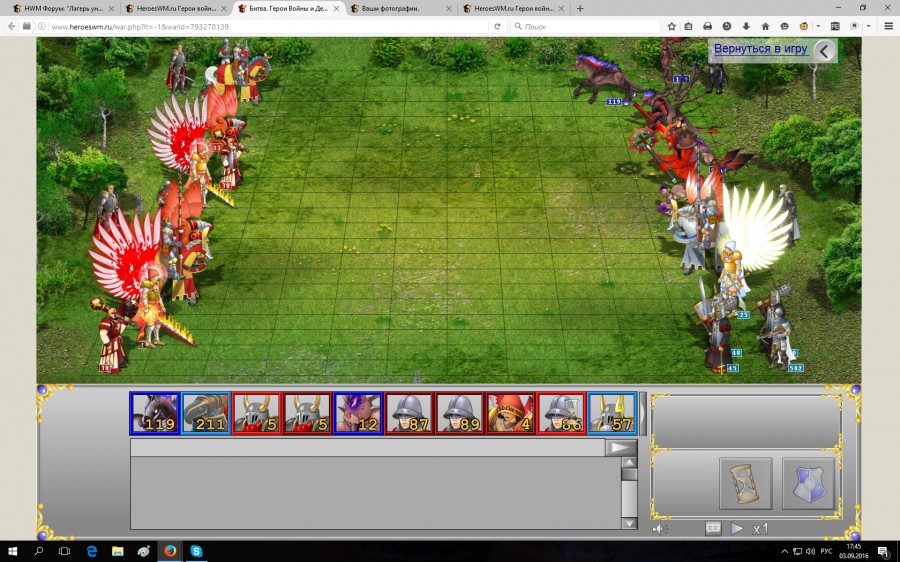Click the table-like sidebar toolbar icon

tap(835, 26)
